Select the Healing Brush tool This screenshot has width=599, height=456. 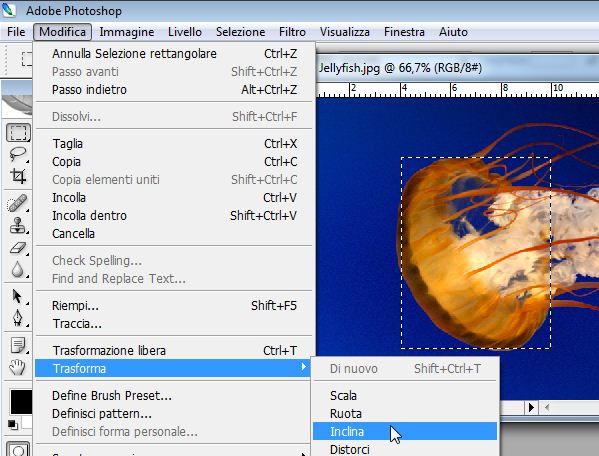pyautogui.click(x=18, y=203)
